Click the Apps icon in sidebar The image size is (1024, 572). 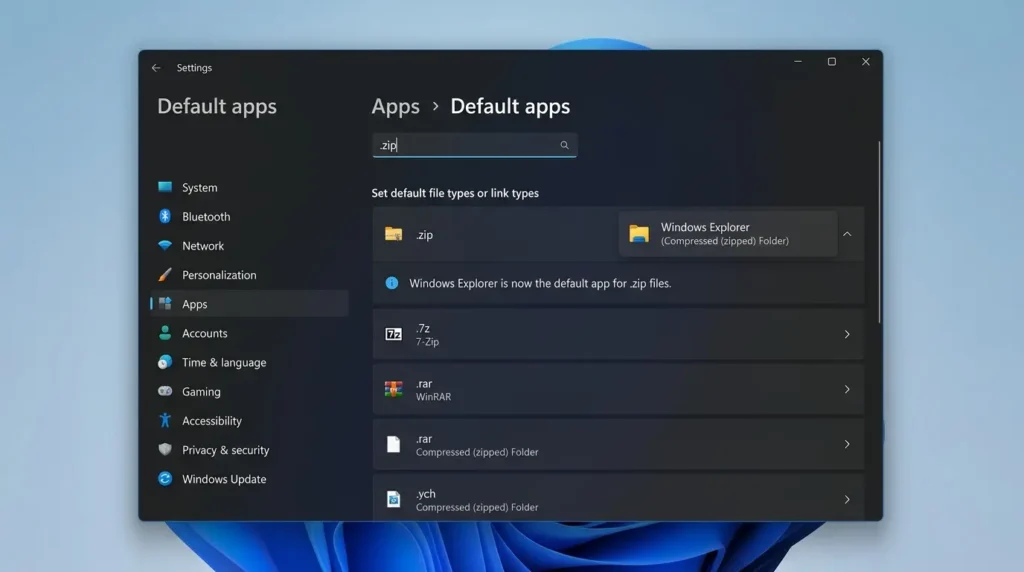(165, 304)
